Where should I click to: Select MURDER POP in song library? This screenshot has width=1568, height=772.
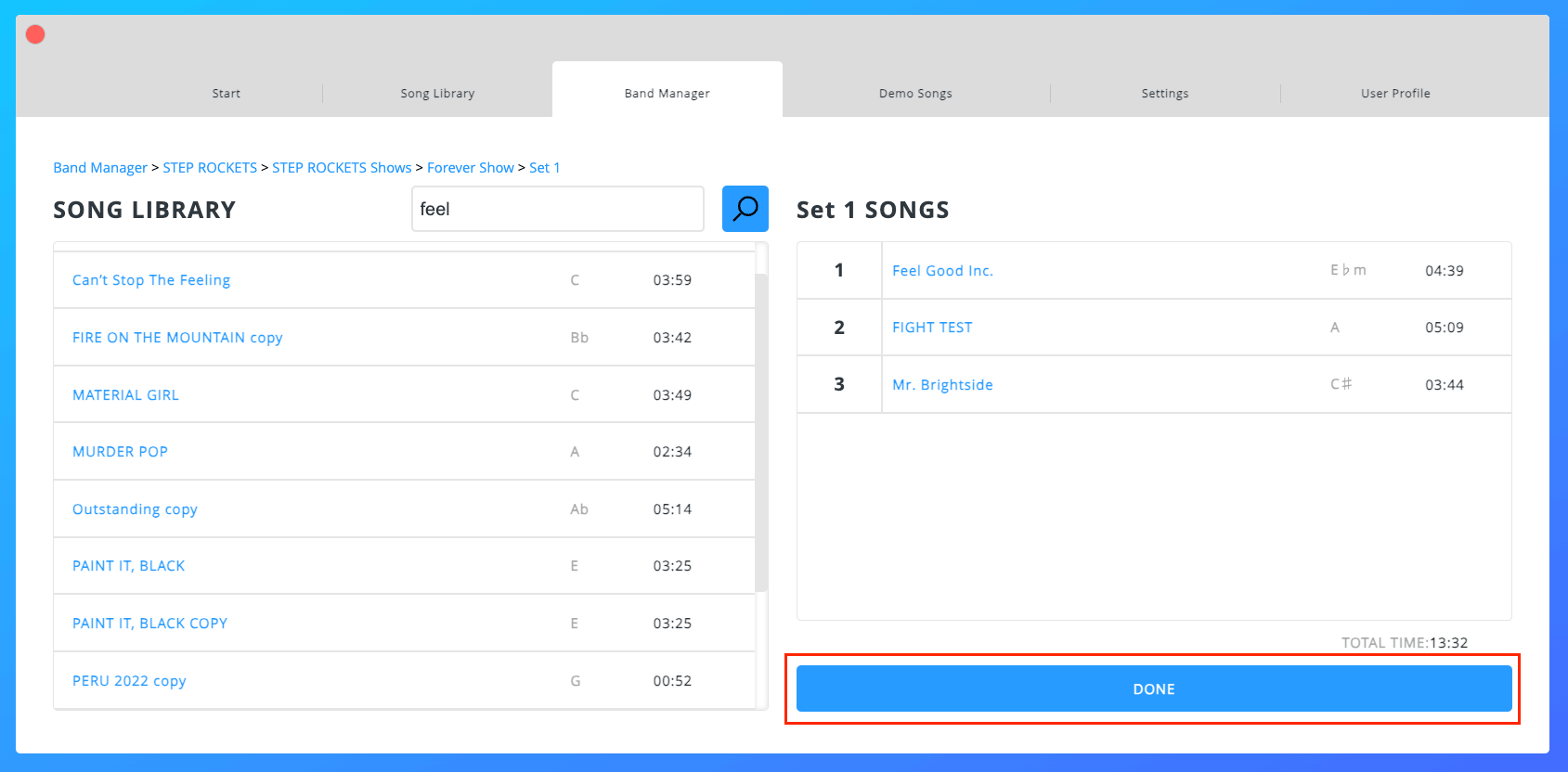click(x=120, y=452)
